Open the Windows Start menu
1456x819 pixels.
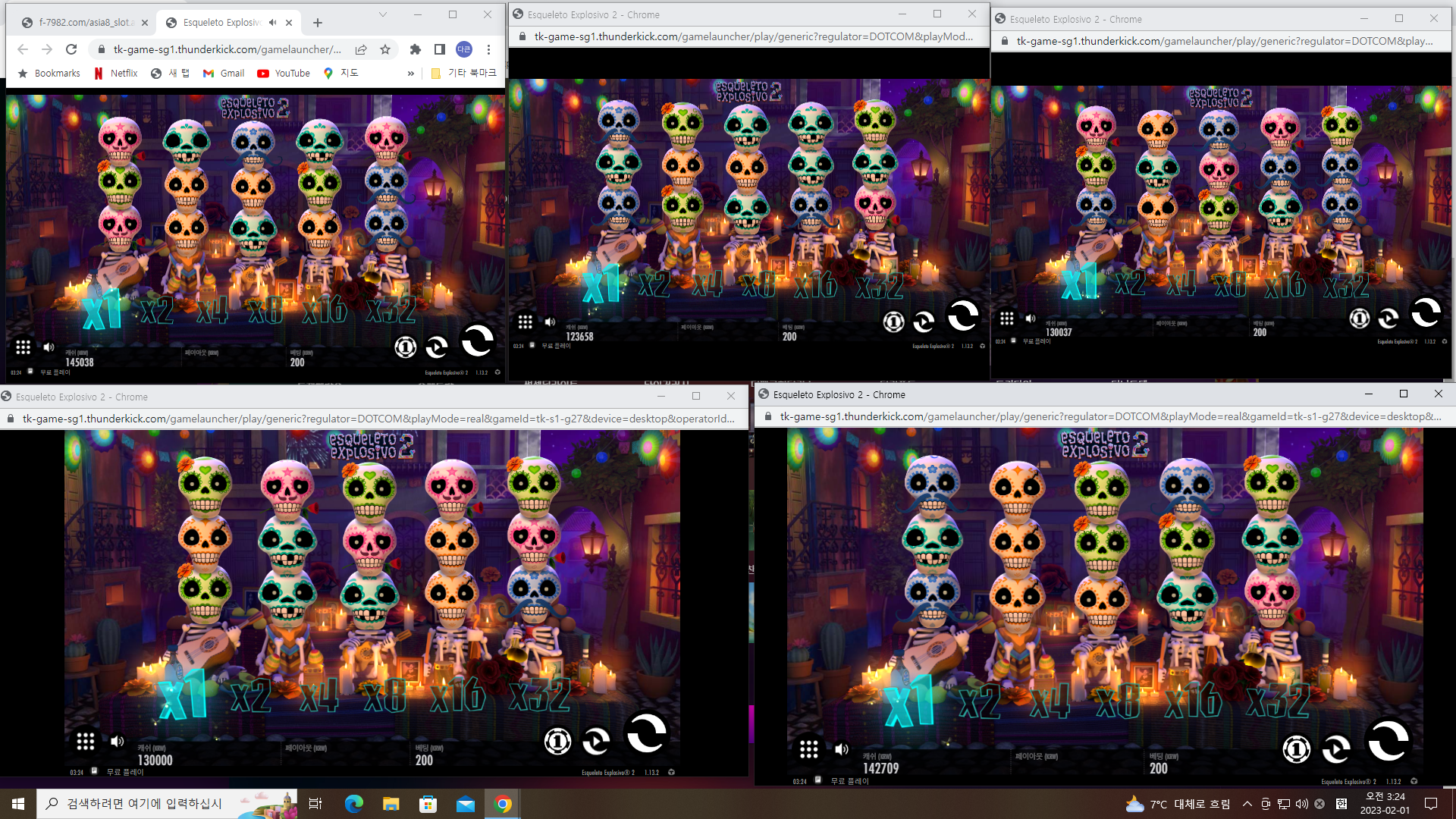(18, 804)
